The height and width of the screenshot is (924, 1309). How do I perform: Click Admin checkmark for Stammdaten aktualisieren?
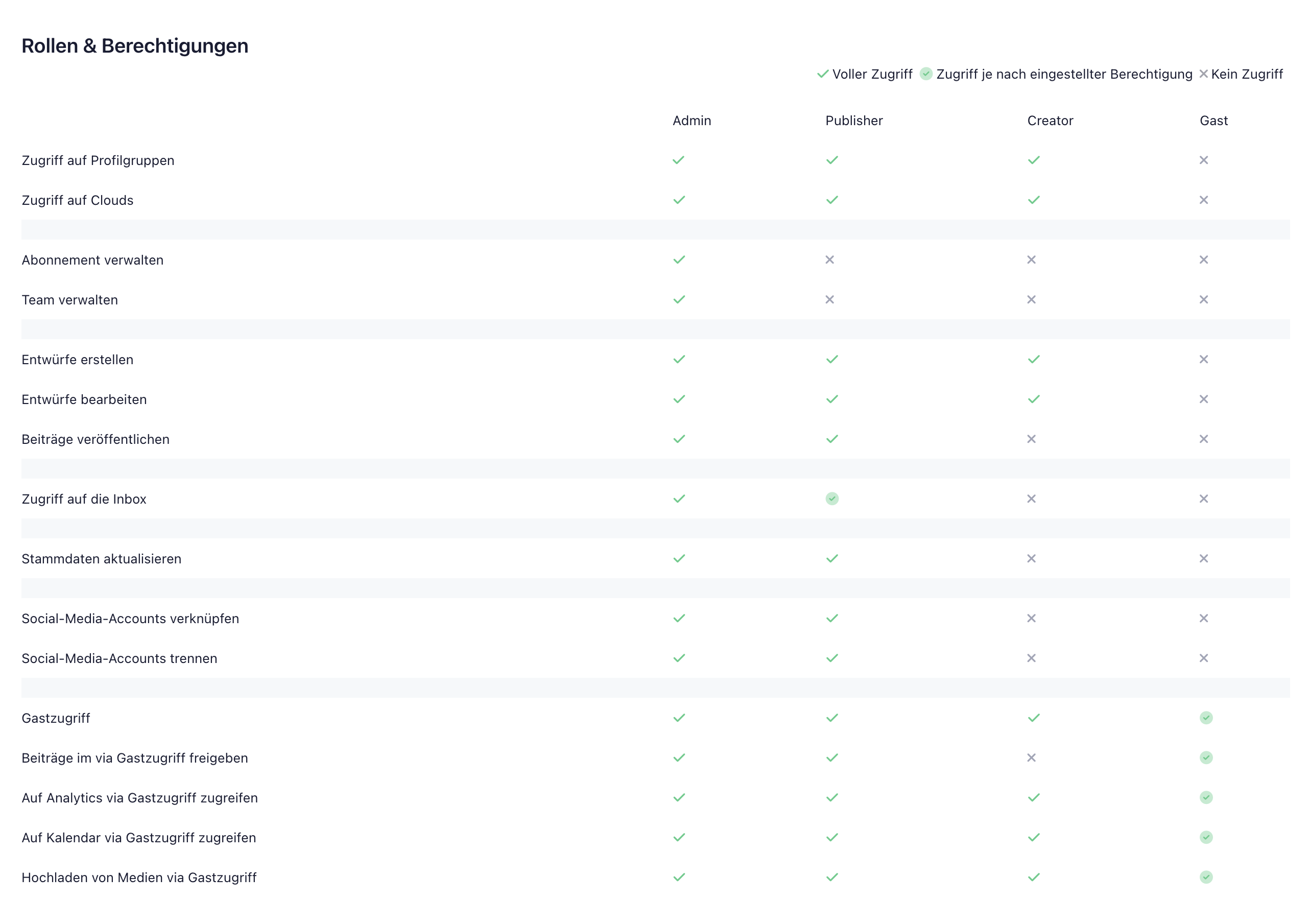(x=678, y=559)
